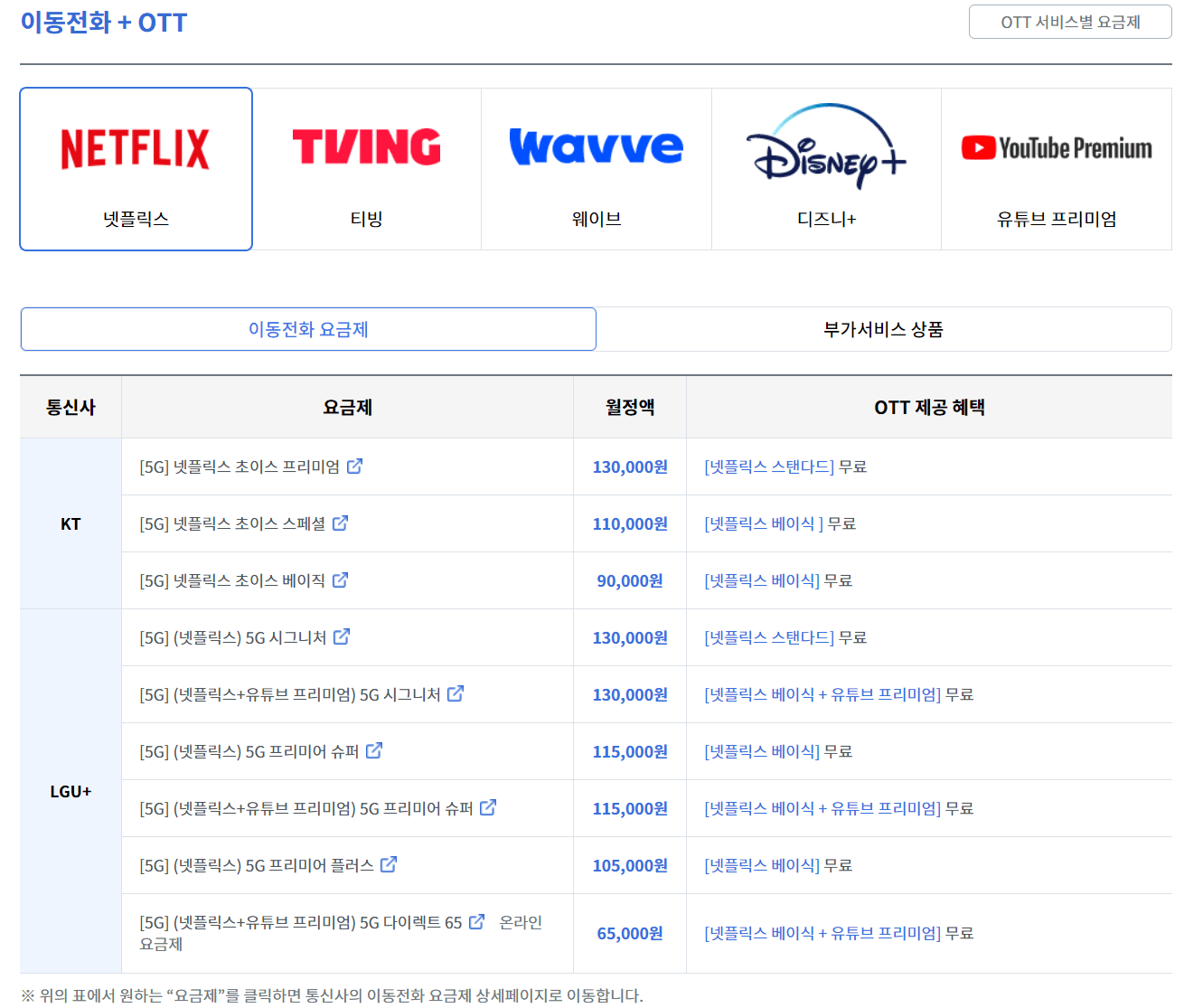Click external link icon beside 5G 다이렉트 65

[476, 921]
